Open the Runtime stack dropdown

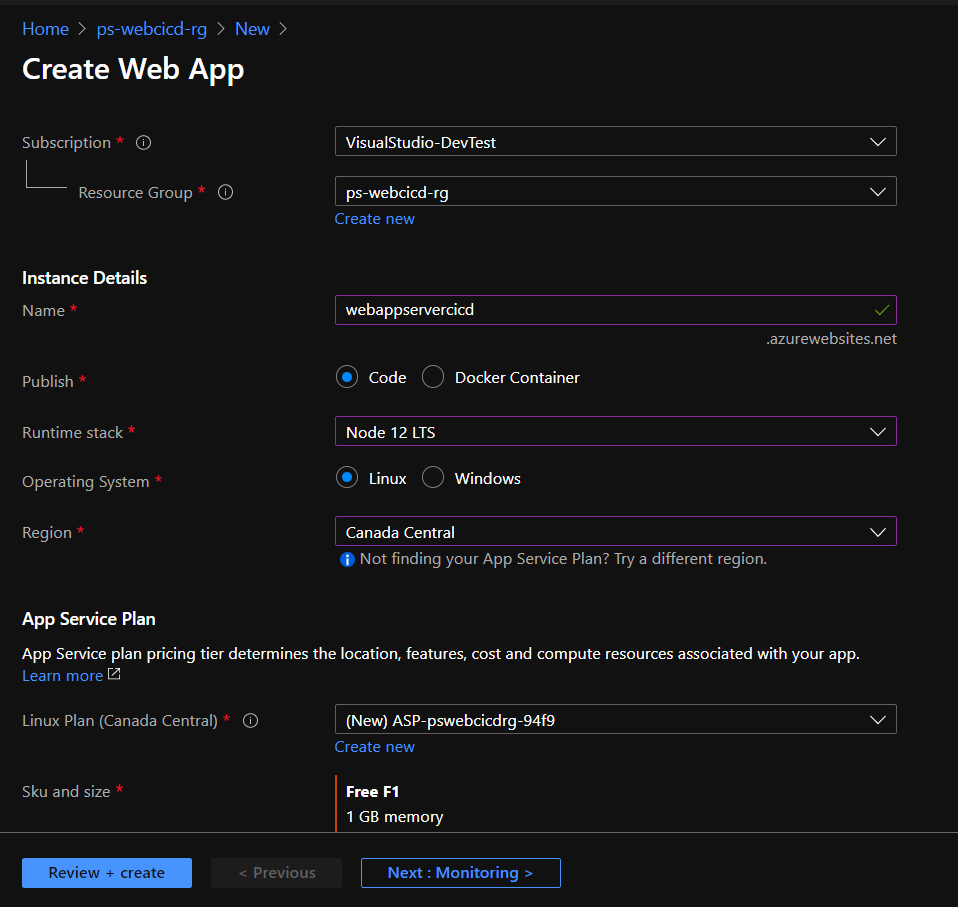(x=878, y=431)
